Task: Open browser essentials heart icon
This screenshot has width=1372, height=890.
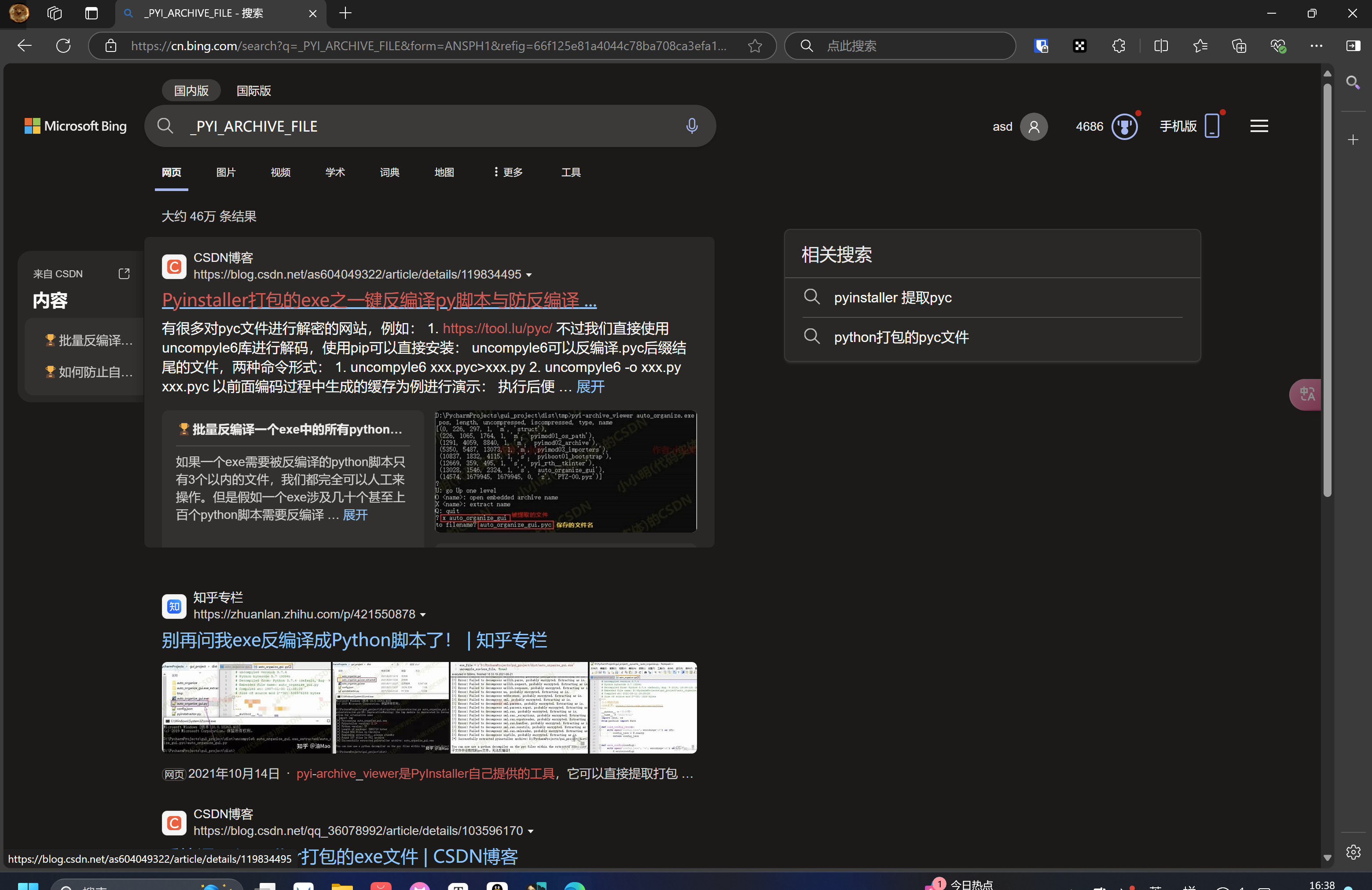Action: click(x=1277, y=46)
